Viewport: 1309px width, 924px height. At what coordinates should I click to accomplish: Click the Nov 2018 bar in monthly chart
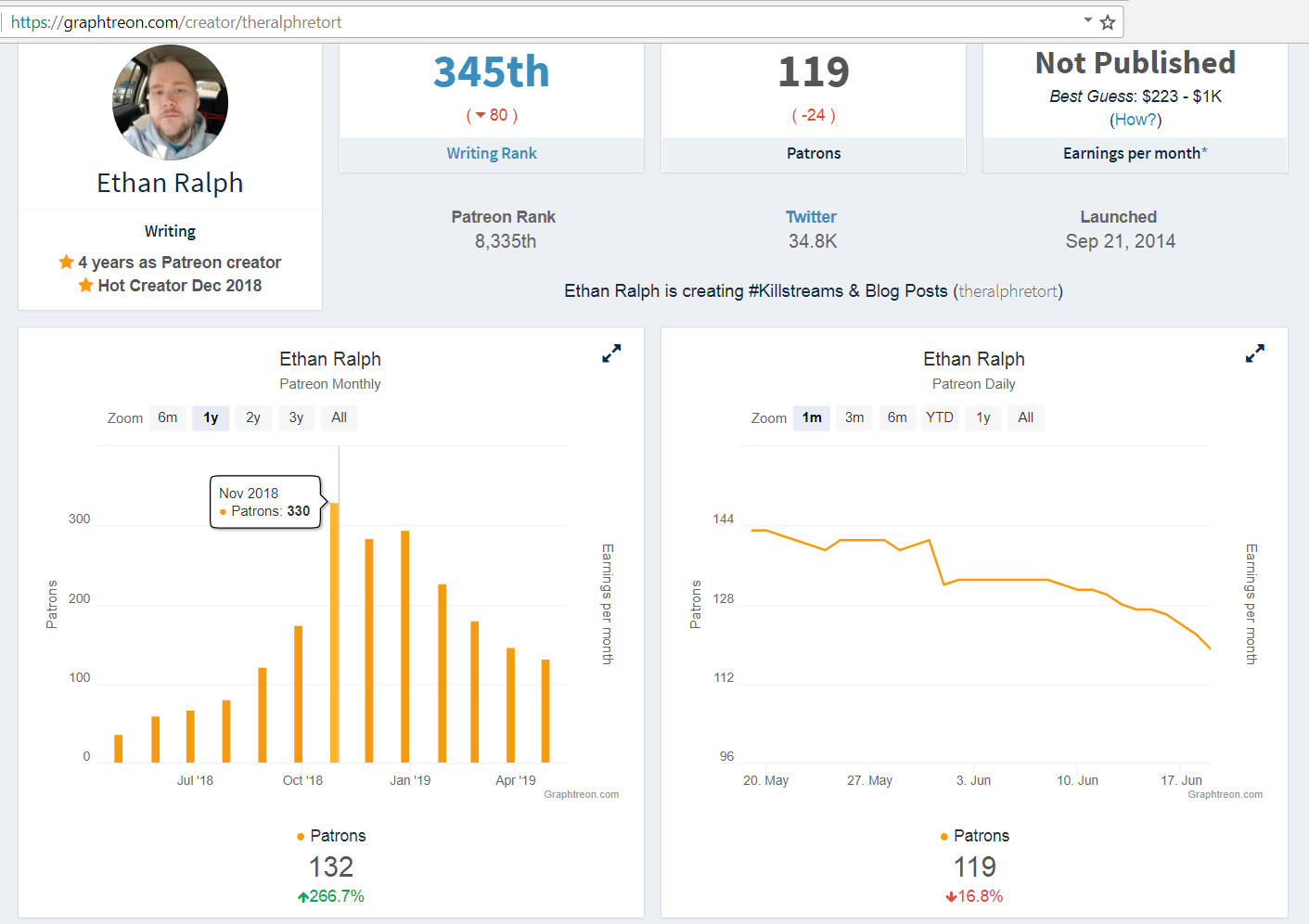point(335,633)
